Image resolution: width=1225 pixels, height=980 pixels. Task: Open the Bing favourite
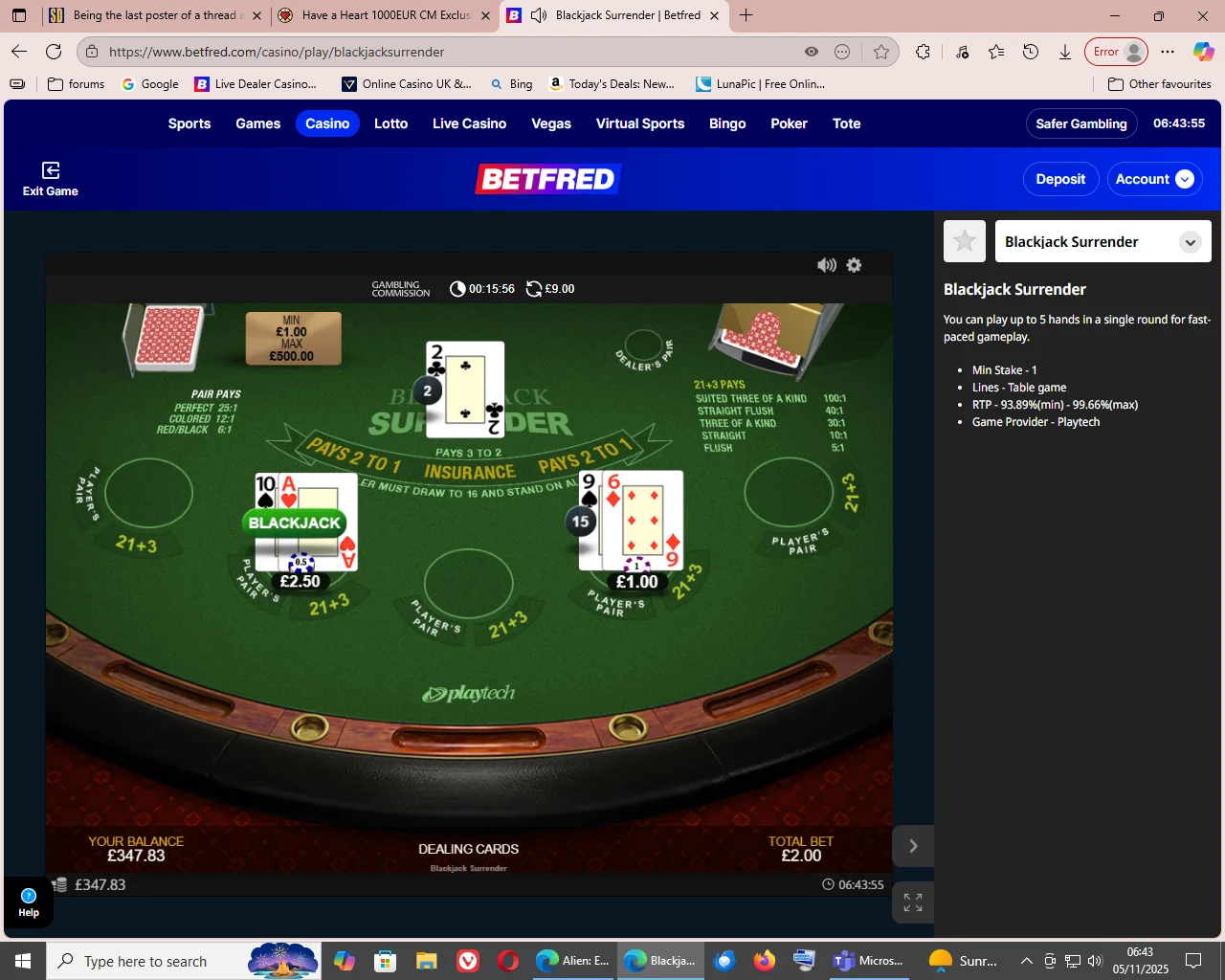(511, 84)
